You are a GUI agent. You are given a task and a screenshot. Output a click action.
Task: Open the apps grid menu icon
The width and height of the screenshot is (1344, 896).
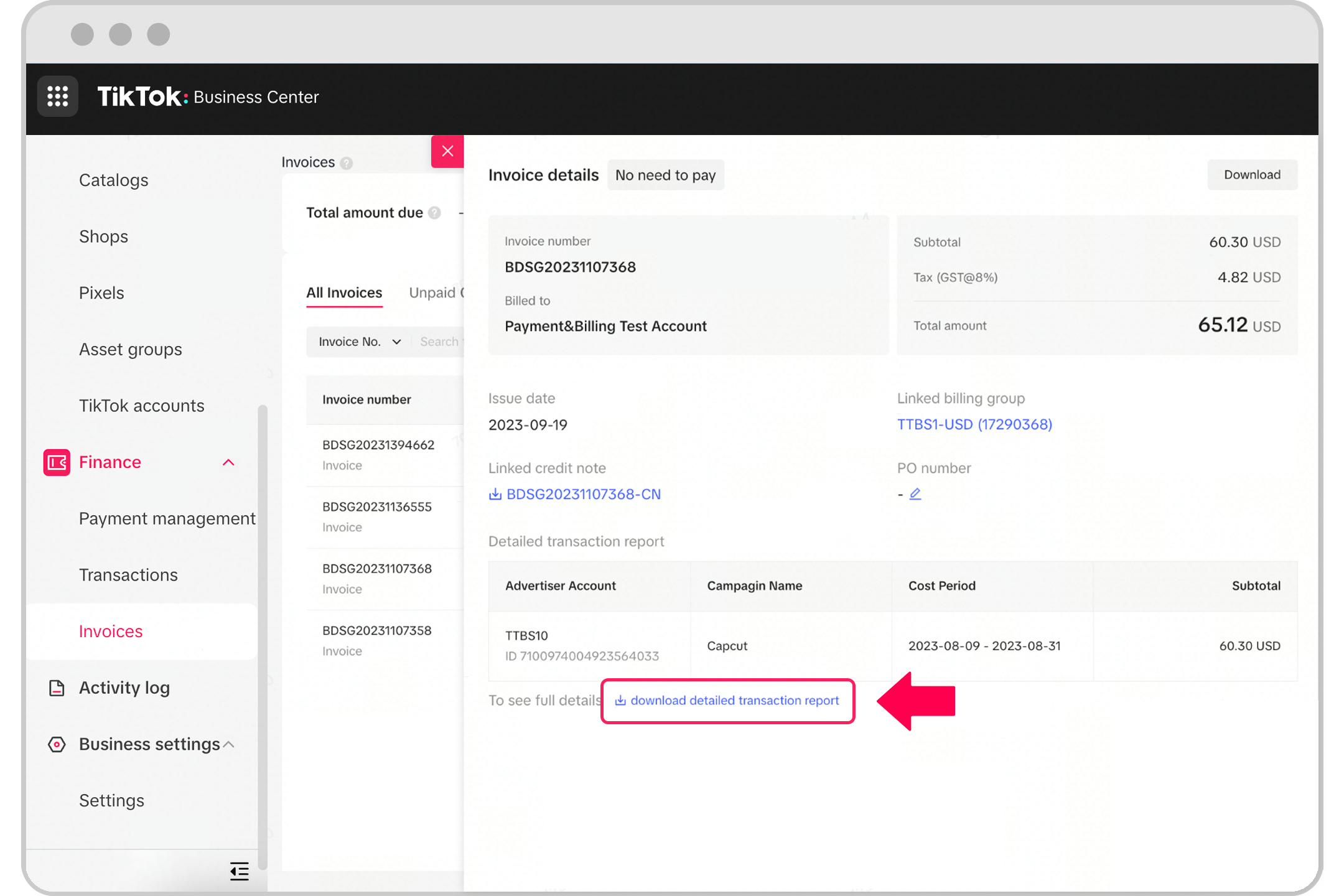[57, 96]
